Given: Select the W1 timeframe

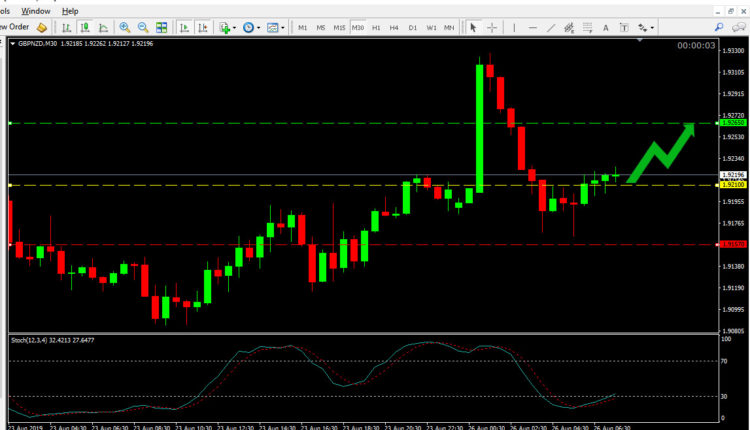Looking at the screenshot, I should tap(431, 28).
